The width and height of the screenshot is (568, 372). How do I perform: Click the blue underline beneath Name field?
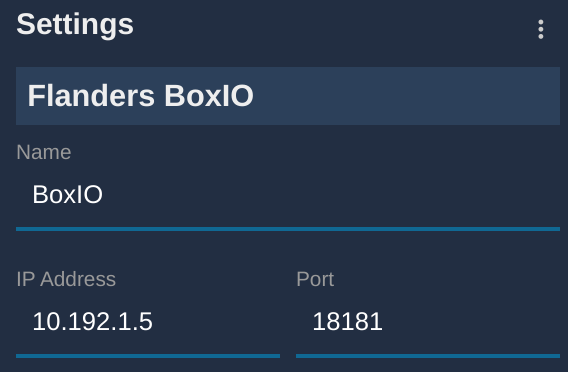coord(288,229)
